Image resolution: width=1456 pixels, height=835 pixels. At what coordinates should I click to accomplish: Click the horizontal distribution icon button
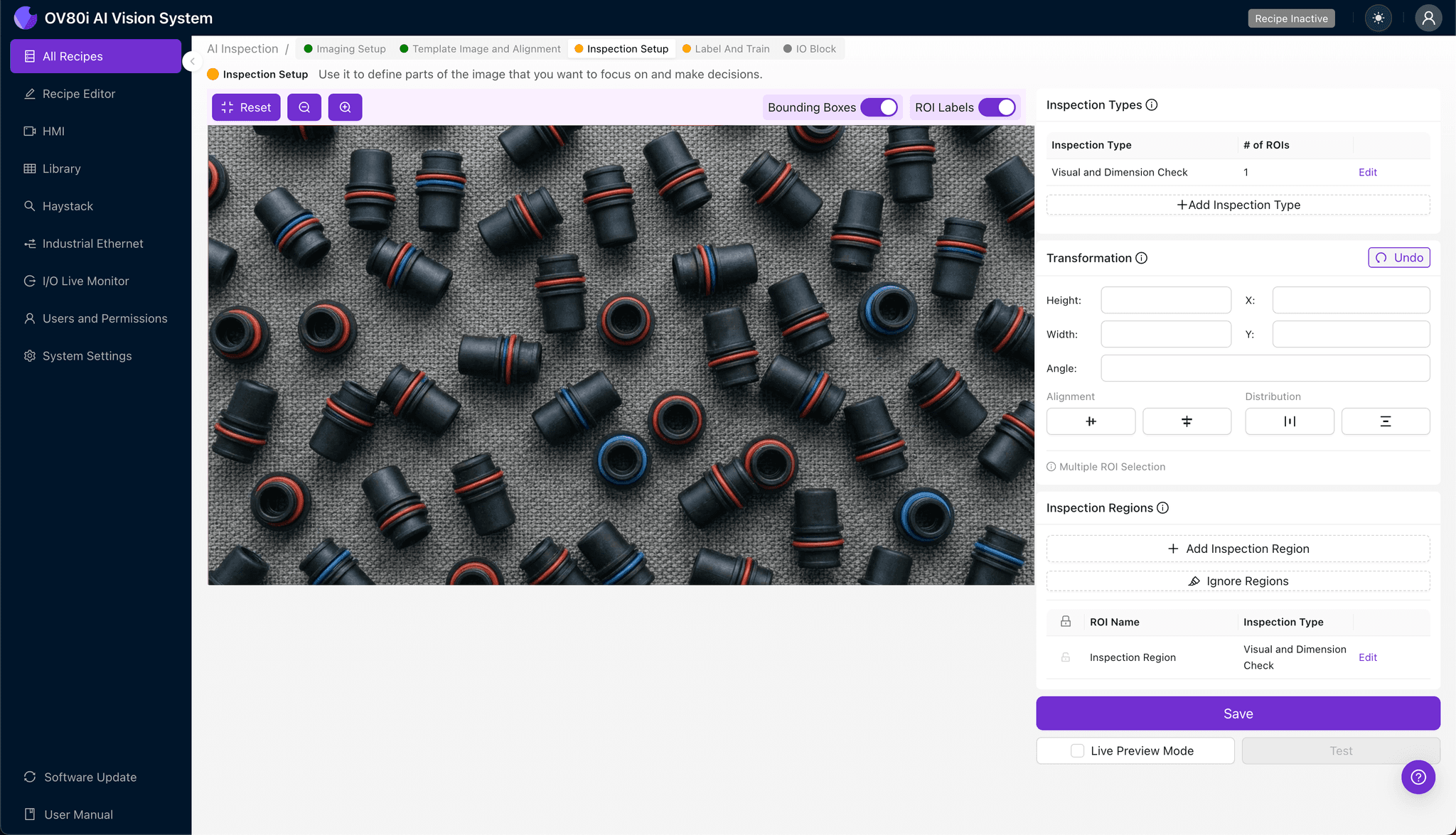point(1289,421)
